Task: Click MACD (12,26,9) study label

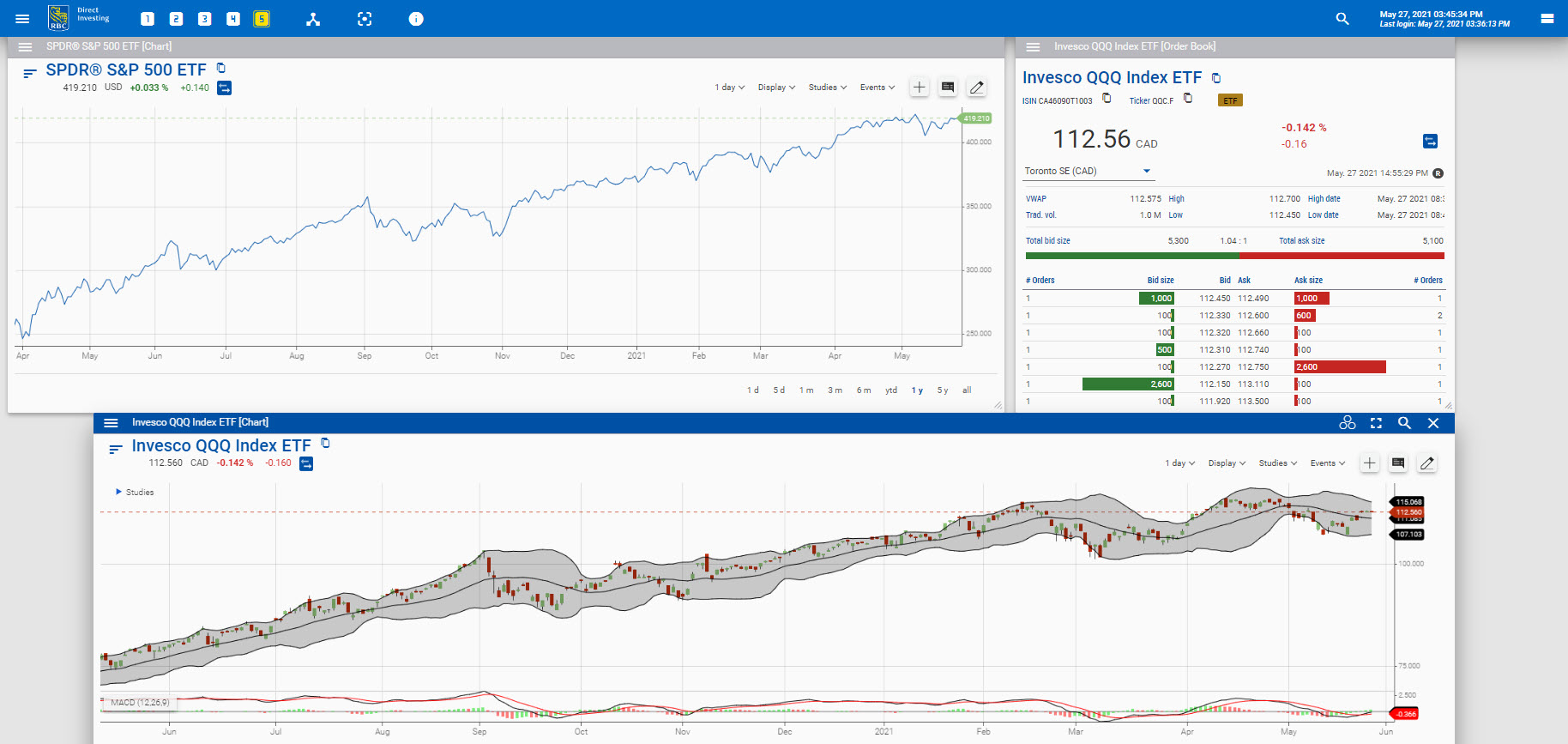Action: coord(140,703)
